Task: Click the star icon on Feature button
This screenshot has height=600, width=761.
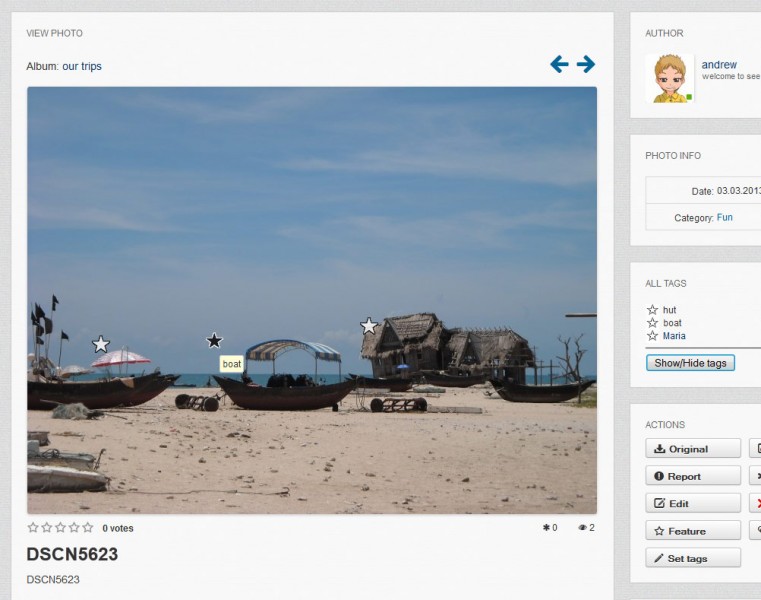Action: 659,531
